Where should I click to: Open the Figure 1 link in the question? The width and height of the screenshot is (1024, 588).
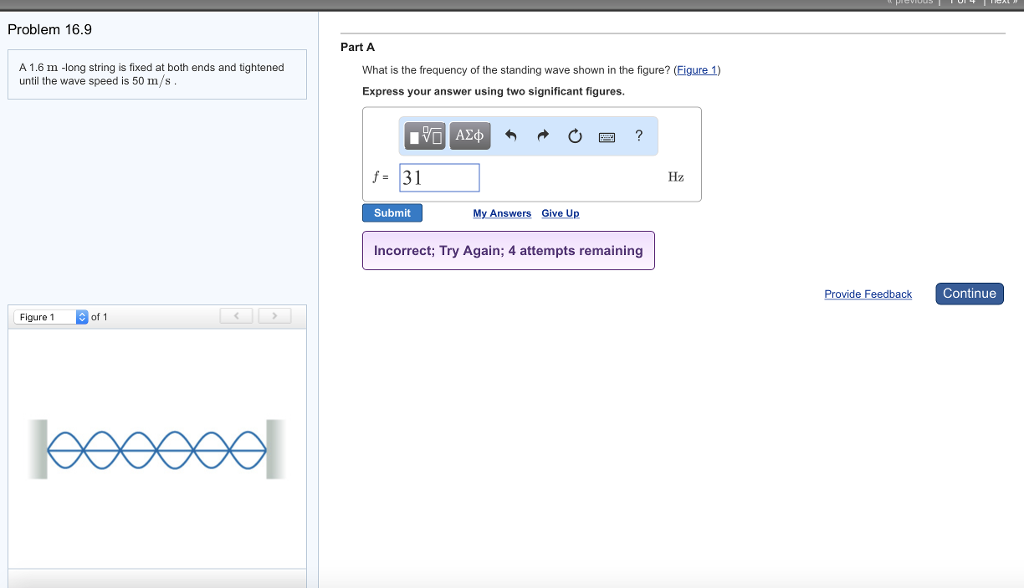click(x=697, y=70)
